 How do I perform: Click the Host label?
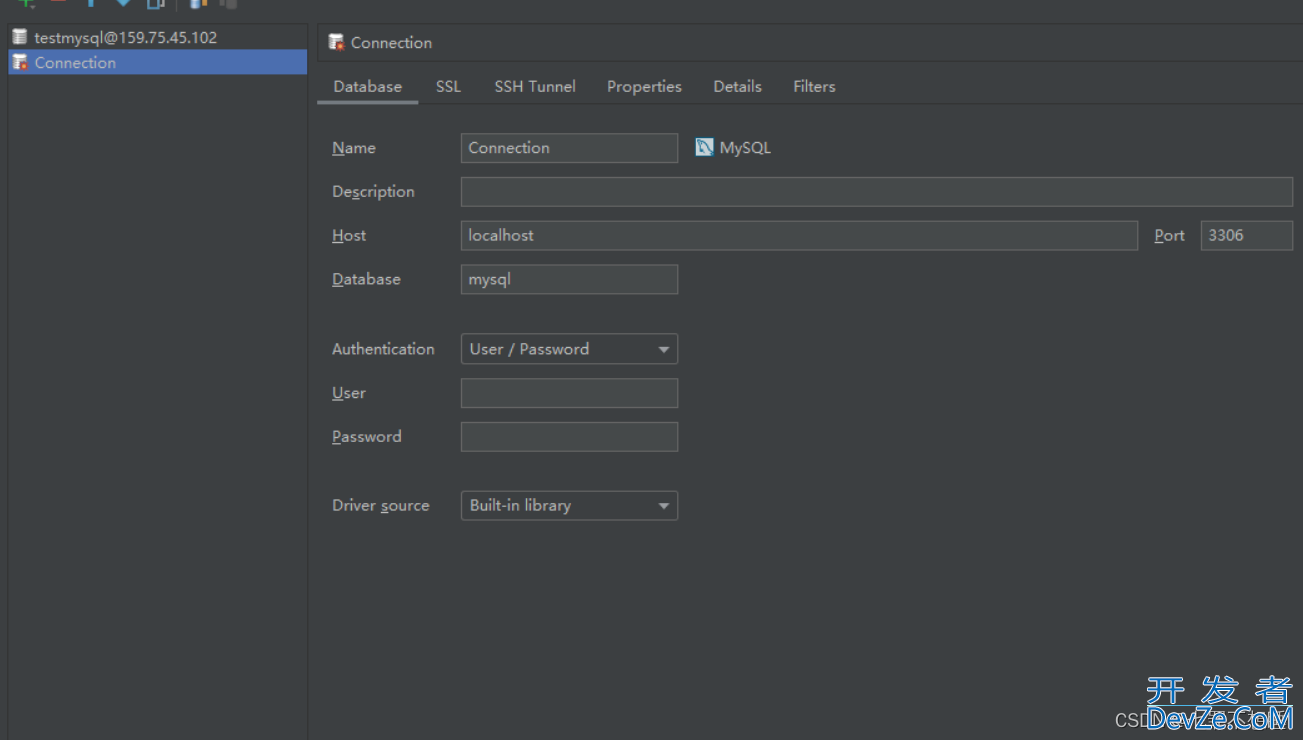349,236
